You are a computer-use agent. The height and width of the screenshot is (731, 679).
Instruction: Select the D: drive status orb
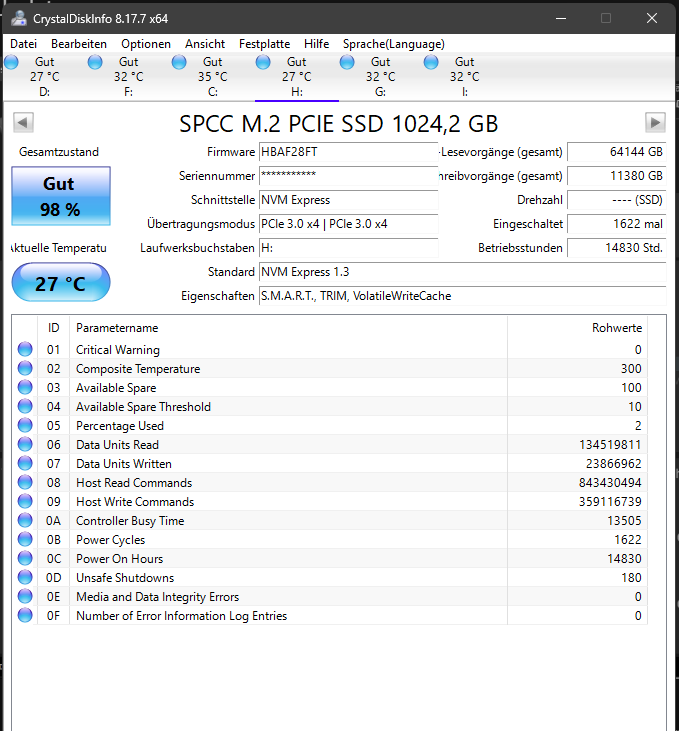[x=11, y=62]
